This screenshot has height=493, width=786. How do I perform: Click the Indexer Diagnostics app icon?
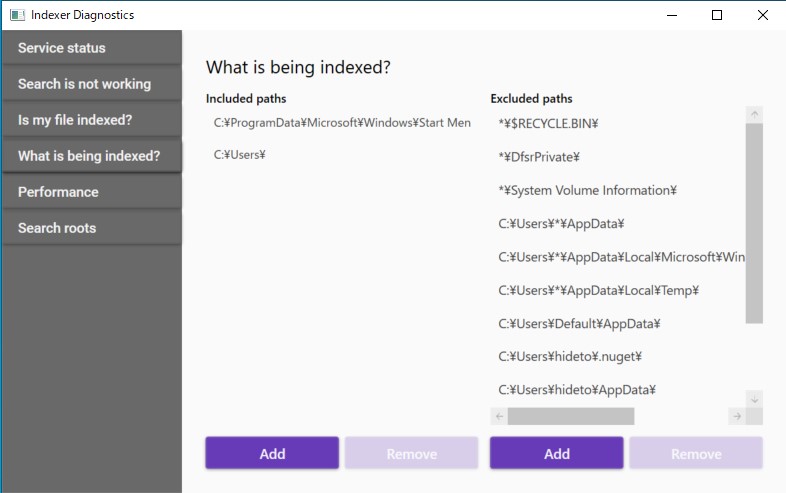pyautogui.click(x=17, y=15)
